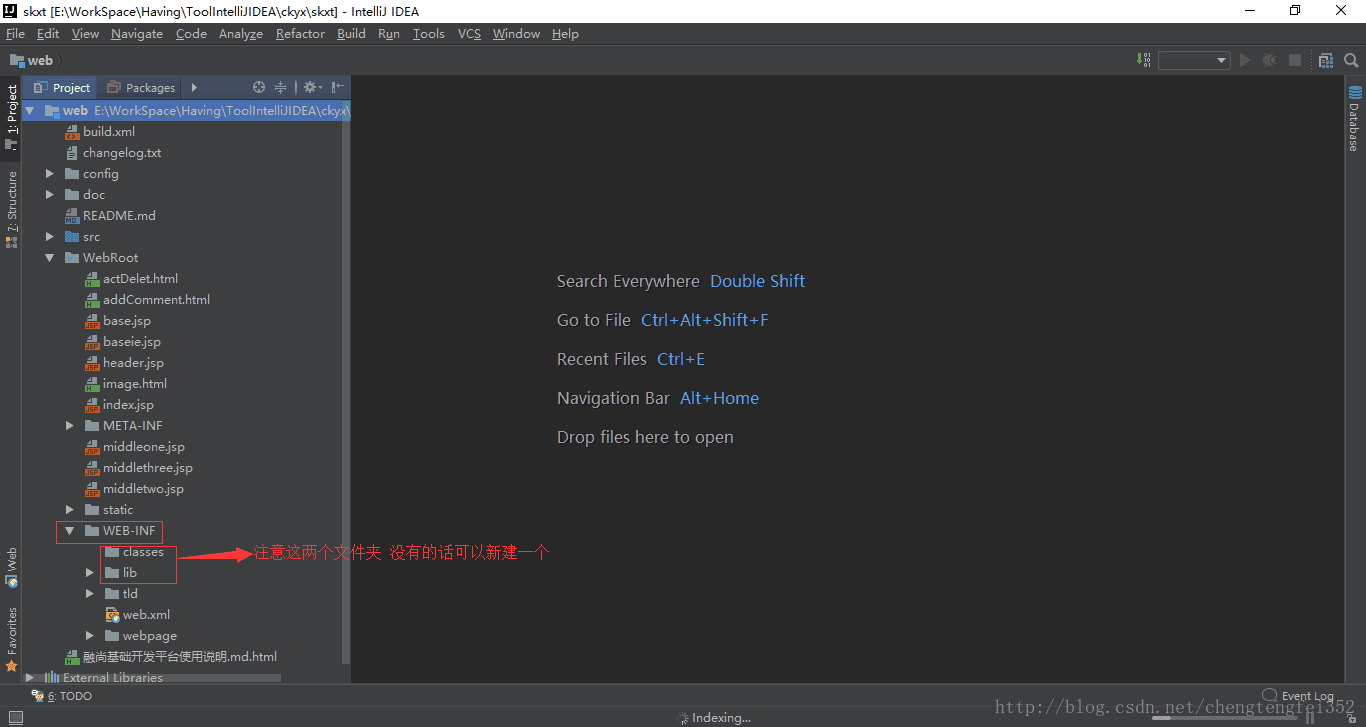This screenshot has height=727, width=1366.
Task: Expand the tld folder
Action: (90, 594)
